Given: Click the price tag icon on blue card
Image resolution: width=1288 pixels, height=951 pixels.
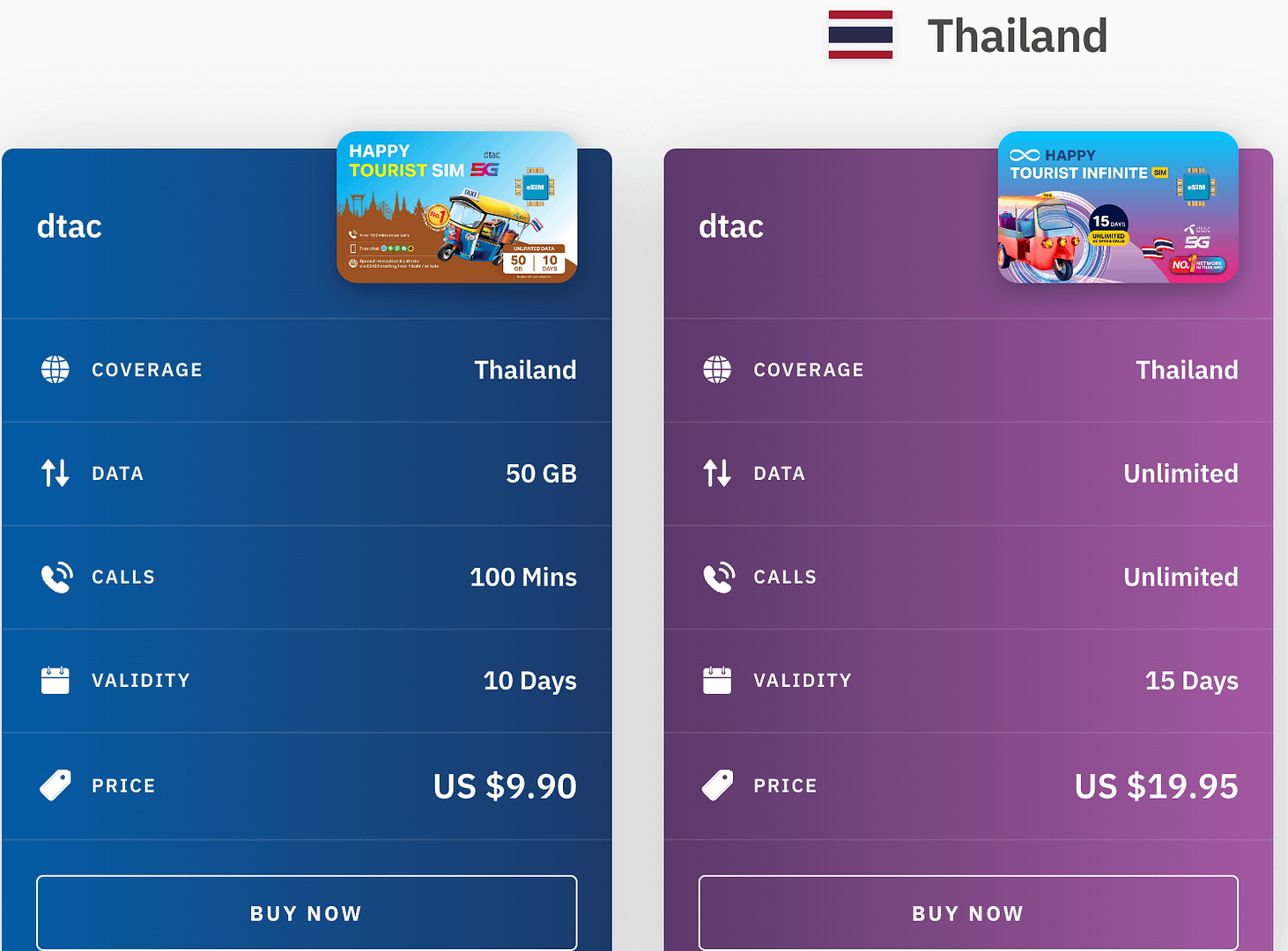Looking at the screenshot, I should coord(56,785).
